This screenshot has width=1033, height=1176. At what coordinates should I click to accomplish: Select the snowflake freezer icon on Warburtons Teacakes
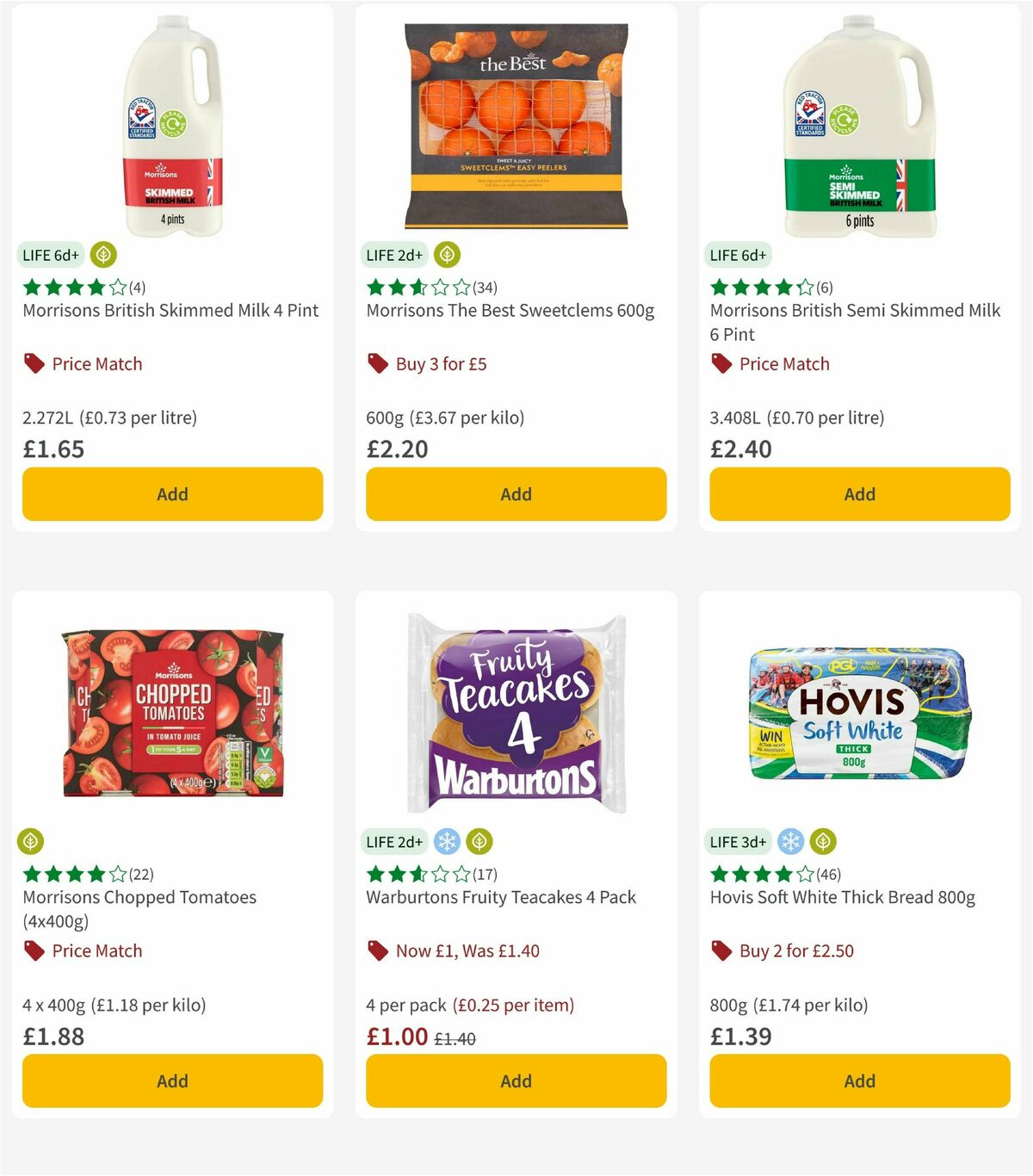[447, 842]
